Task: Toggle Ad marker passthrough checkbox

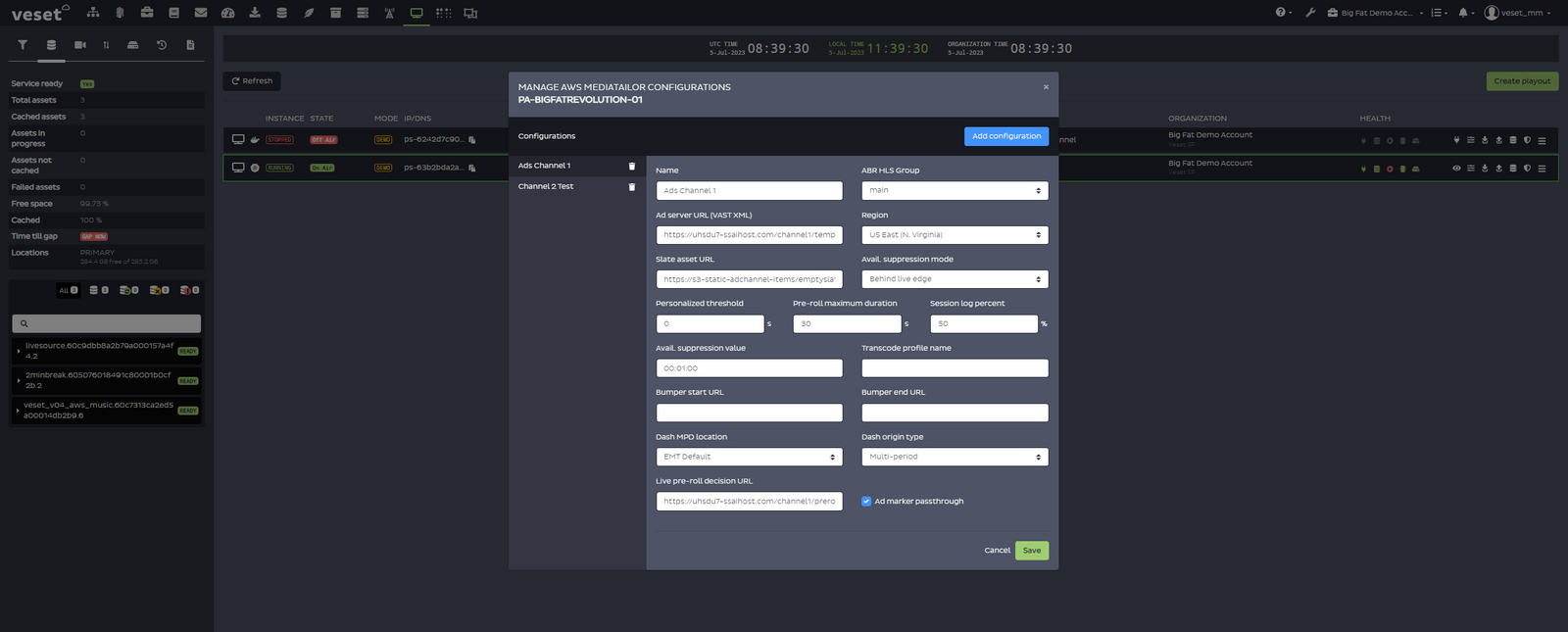Action: click(x=866, y=501)
